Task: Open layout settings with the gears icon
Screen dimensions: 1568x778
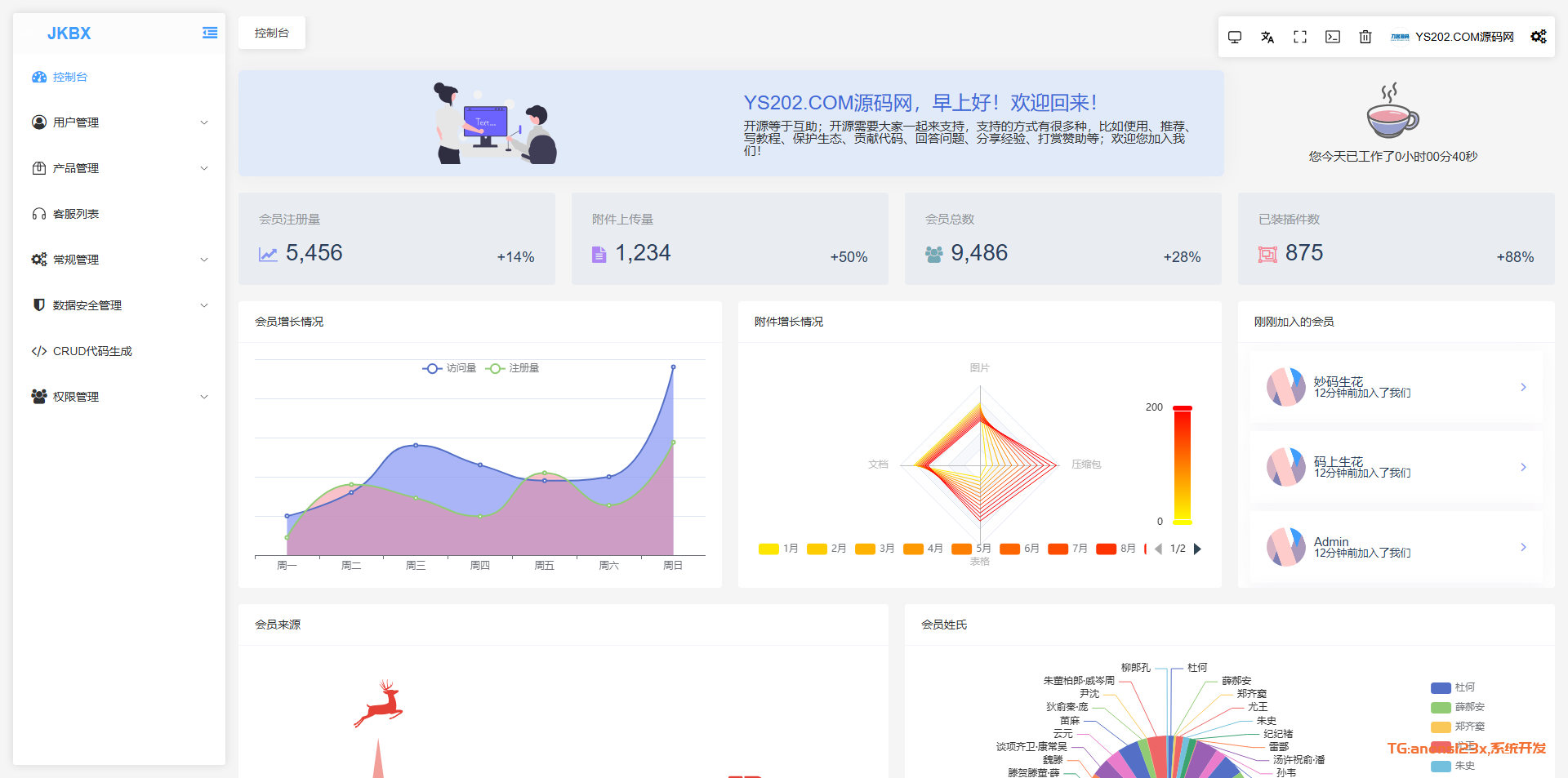Action: (x=1539, y=37)
